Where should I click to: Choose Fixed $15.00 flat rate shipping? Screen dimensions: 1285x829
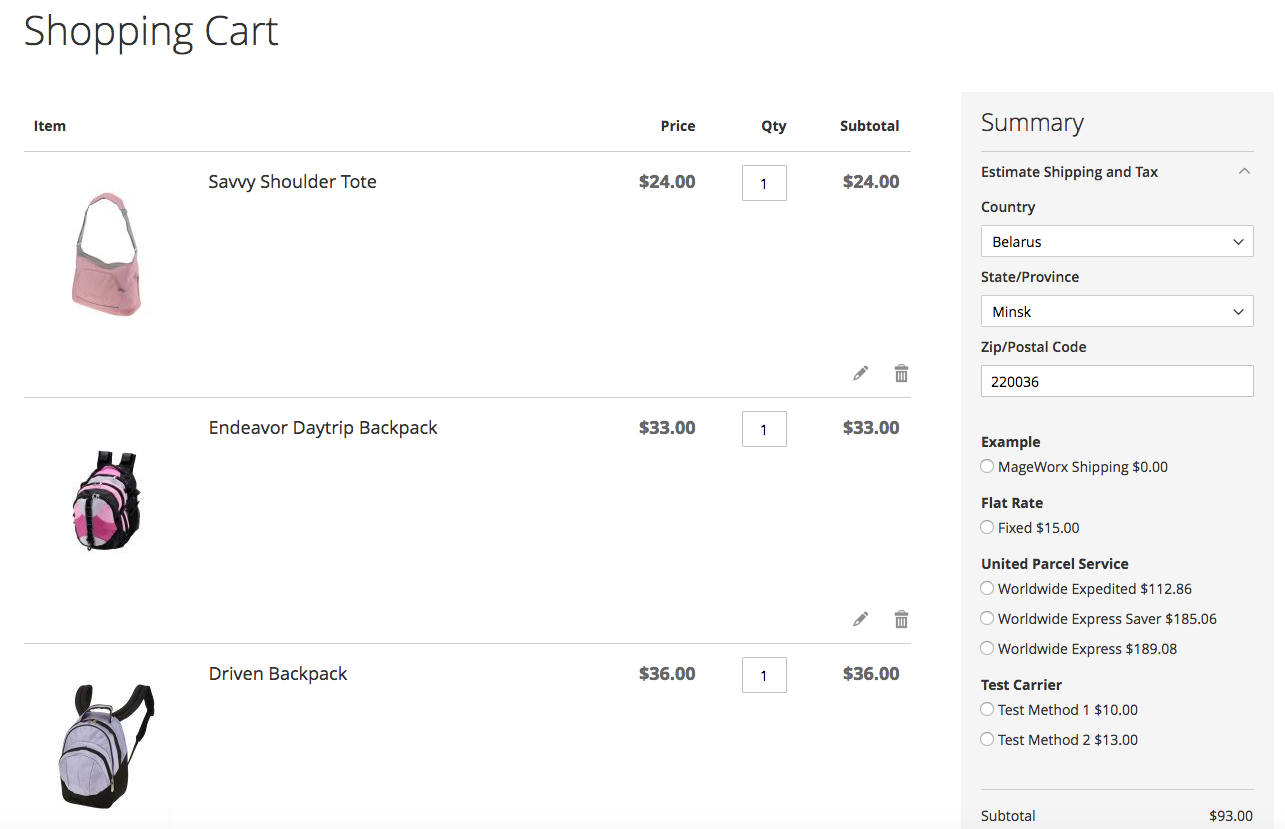pyautogui.click(x=987, y=527)
